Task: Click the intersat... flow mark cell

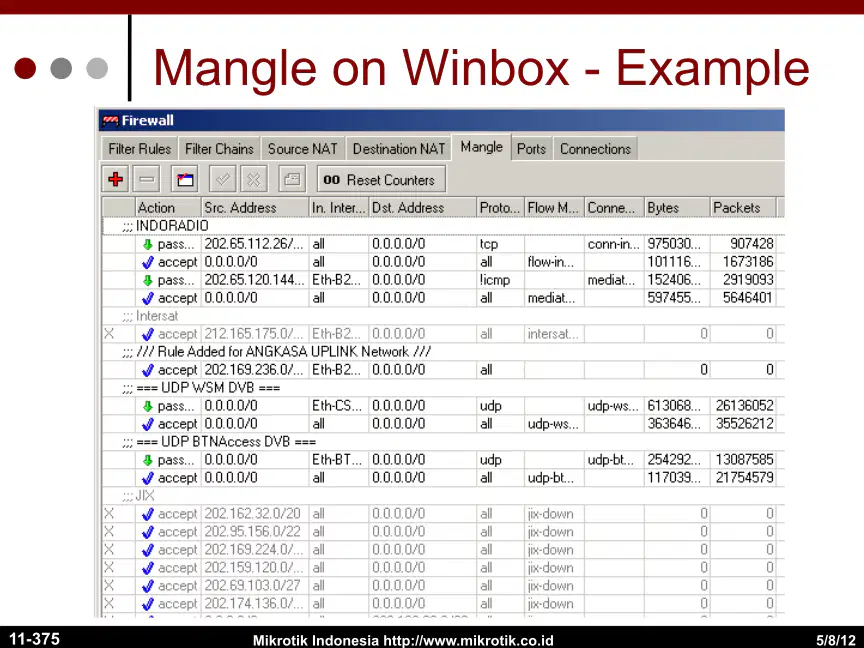Action: [553, 334]
